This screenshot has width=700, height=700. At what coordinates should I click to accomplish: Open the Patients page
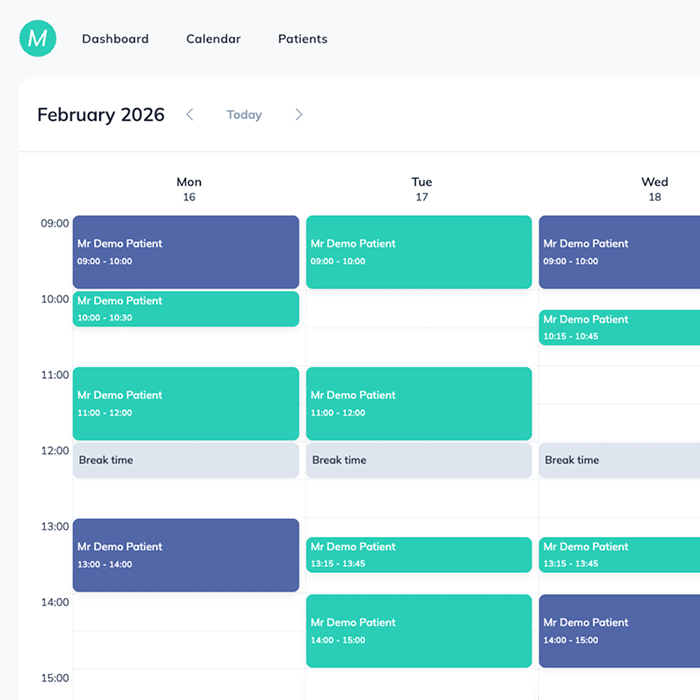pos(302,39)
